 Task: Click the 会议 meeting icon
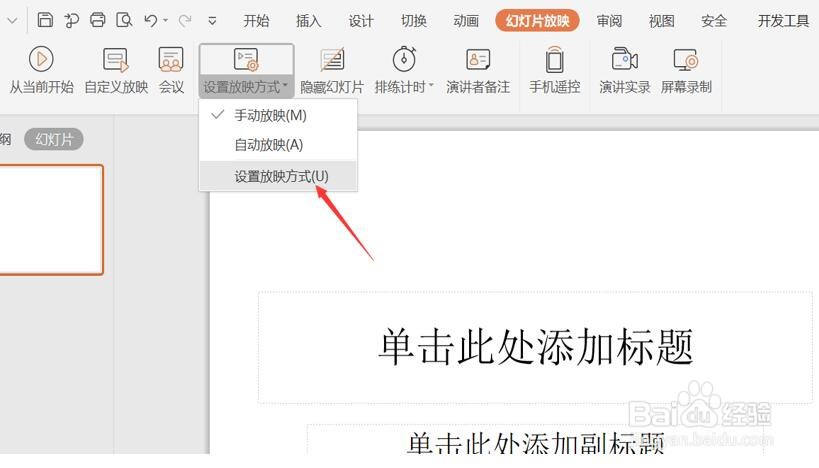coord(171,71)
